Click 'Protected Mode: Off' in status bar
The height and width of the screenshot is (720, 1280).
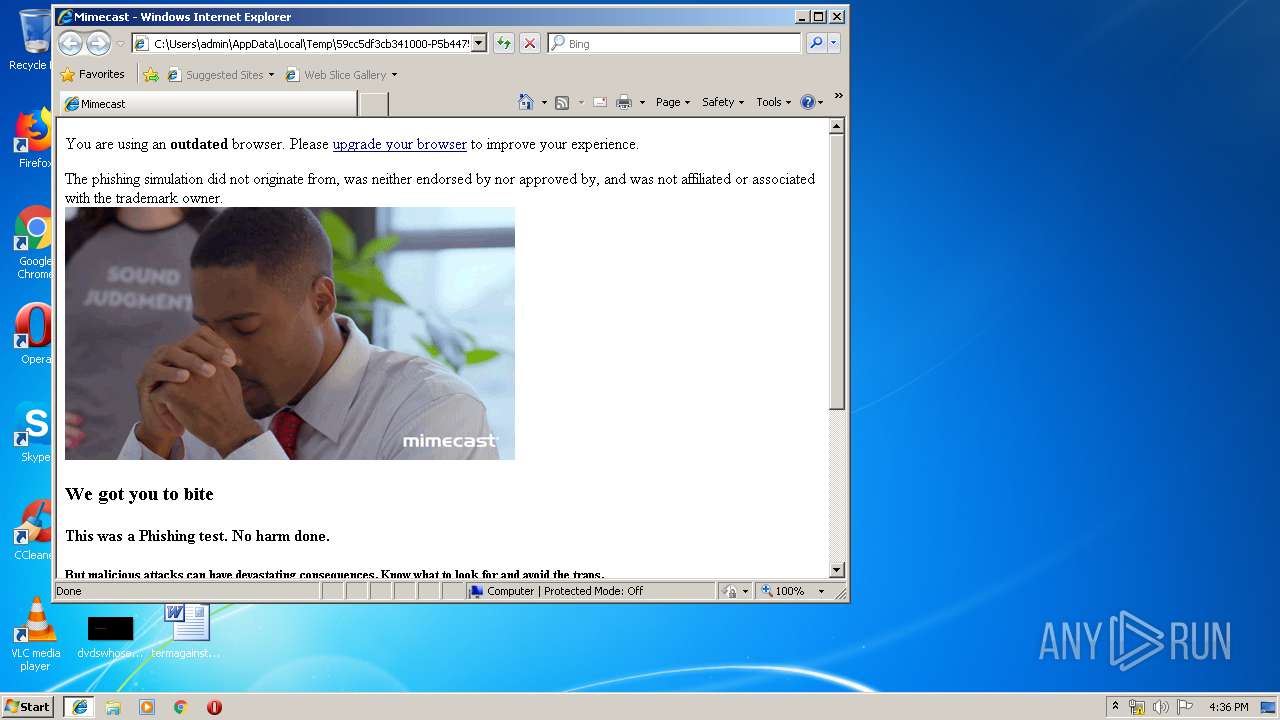[x=593, y=591]
